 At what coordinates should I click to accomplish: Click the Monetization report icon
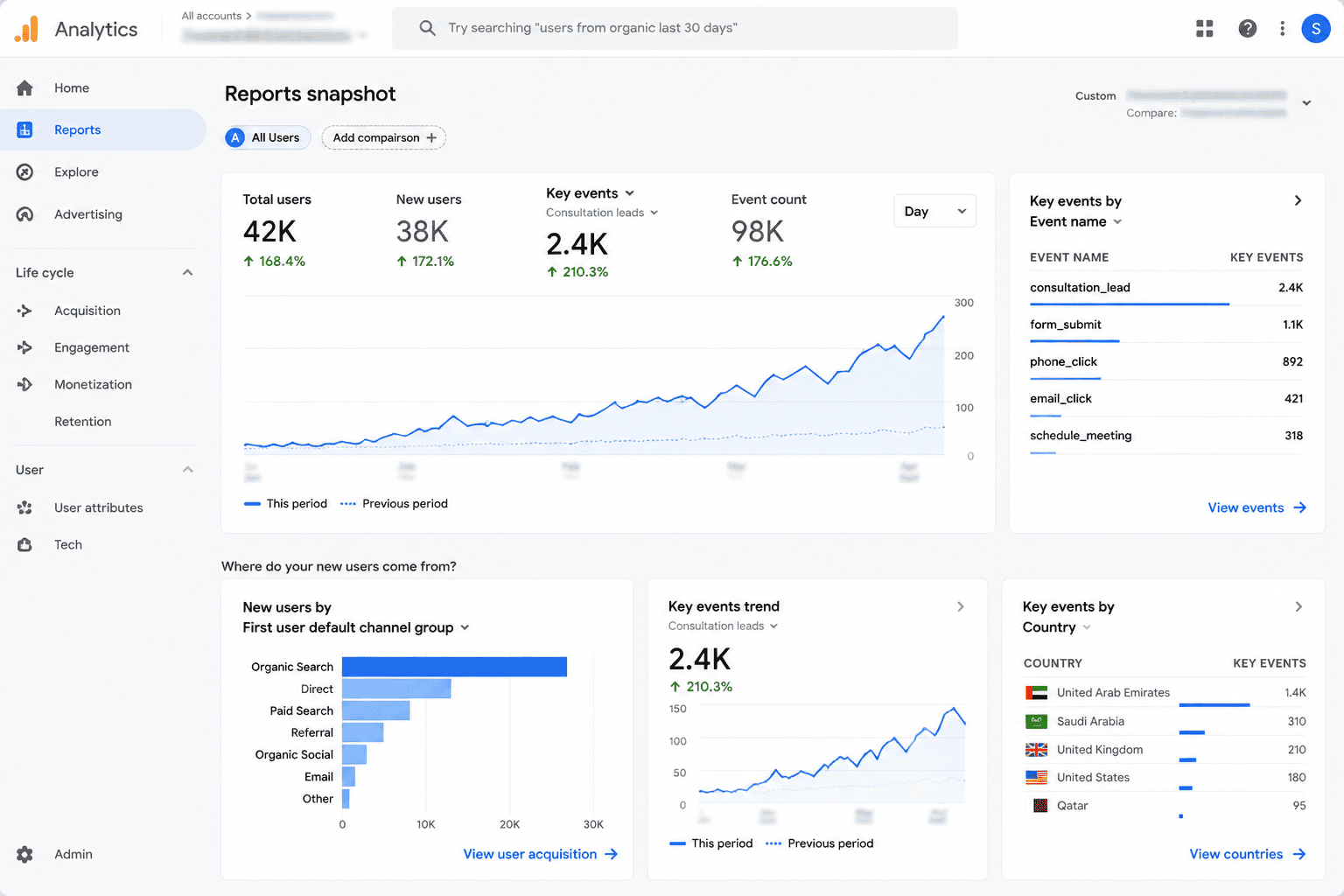pyautogui.click(x=24, y=384)
